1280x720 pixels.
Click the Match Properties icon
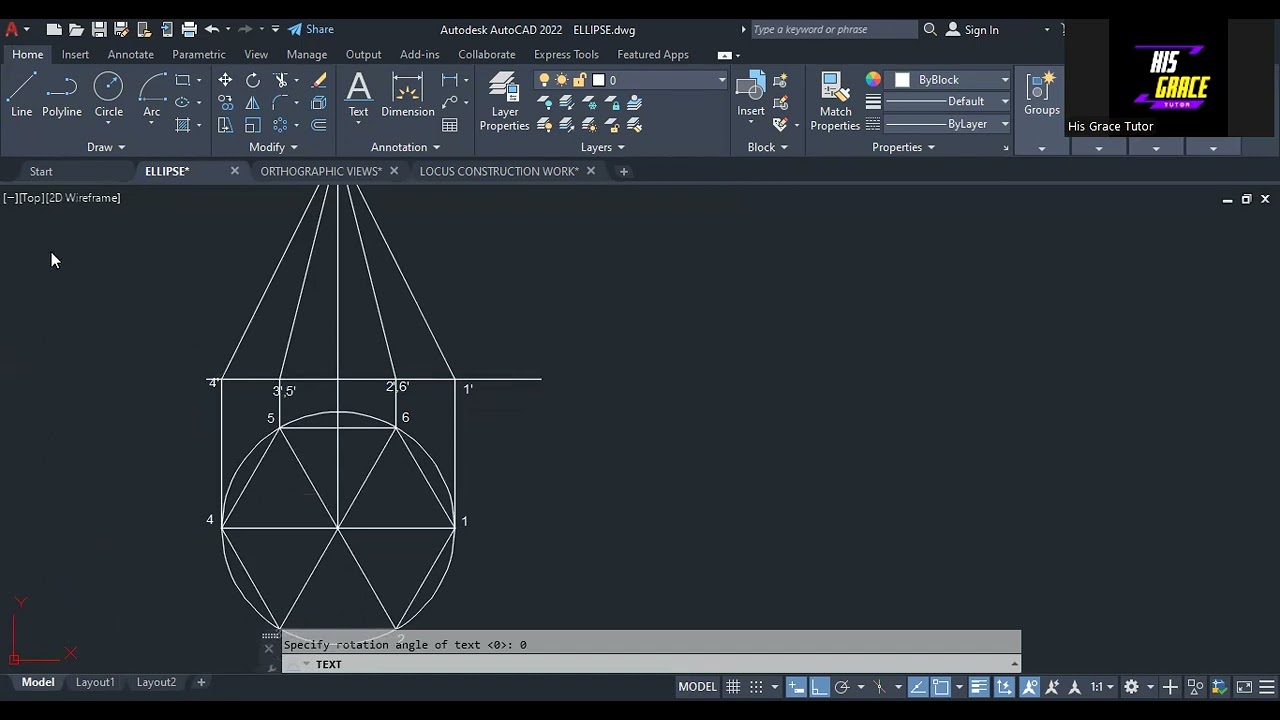tap(835, 102)
